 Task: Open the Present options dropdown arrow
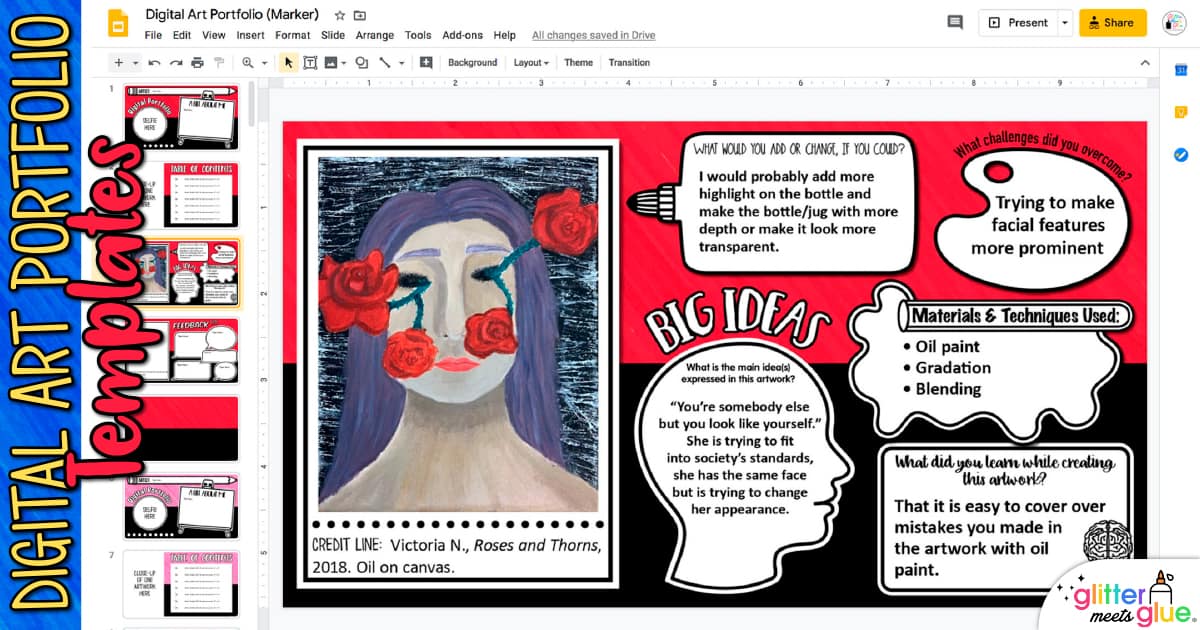click(x=1063, y=21)
